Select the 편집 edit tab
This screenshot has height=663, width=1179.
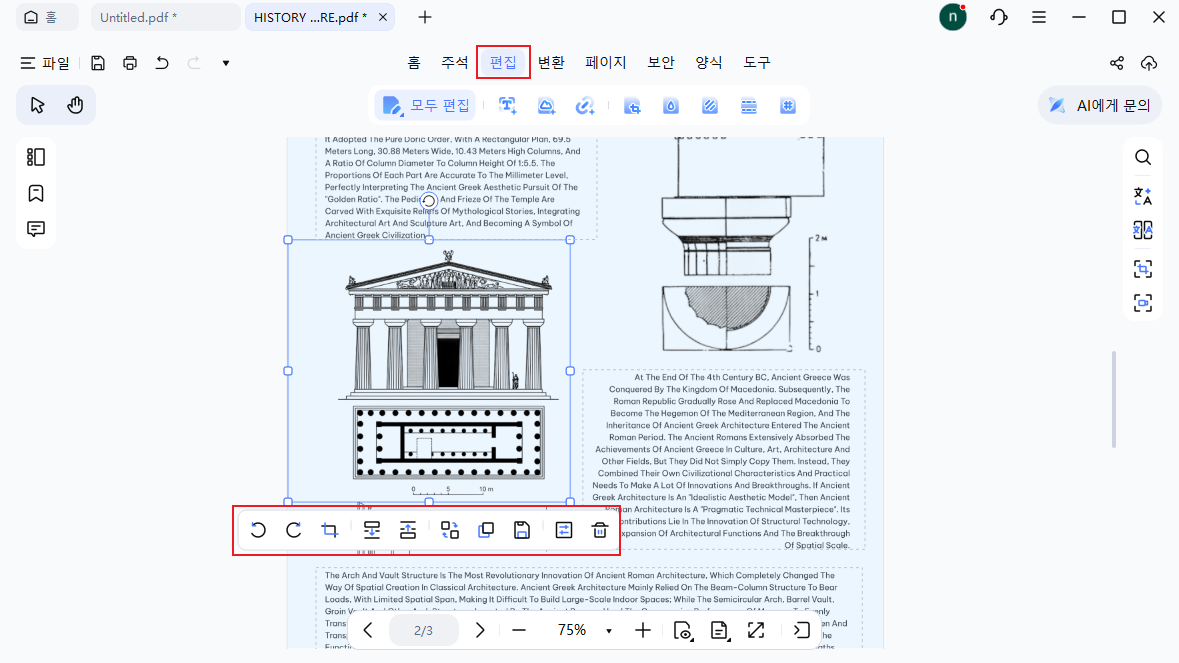(503, 62)
